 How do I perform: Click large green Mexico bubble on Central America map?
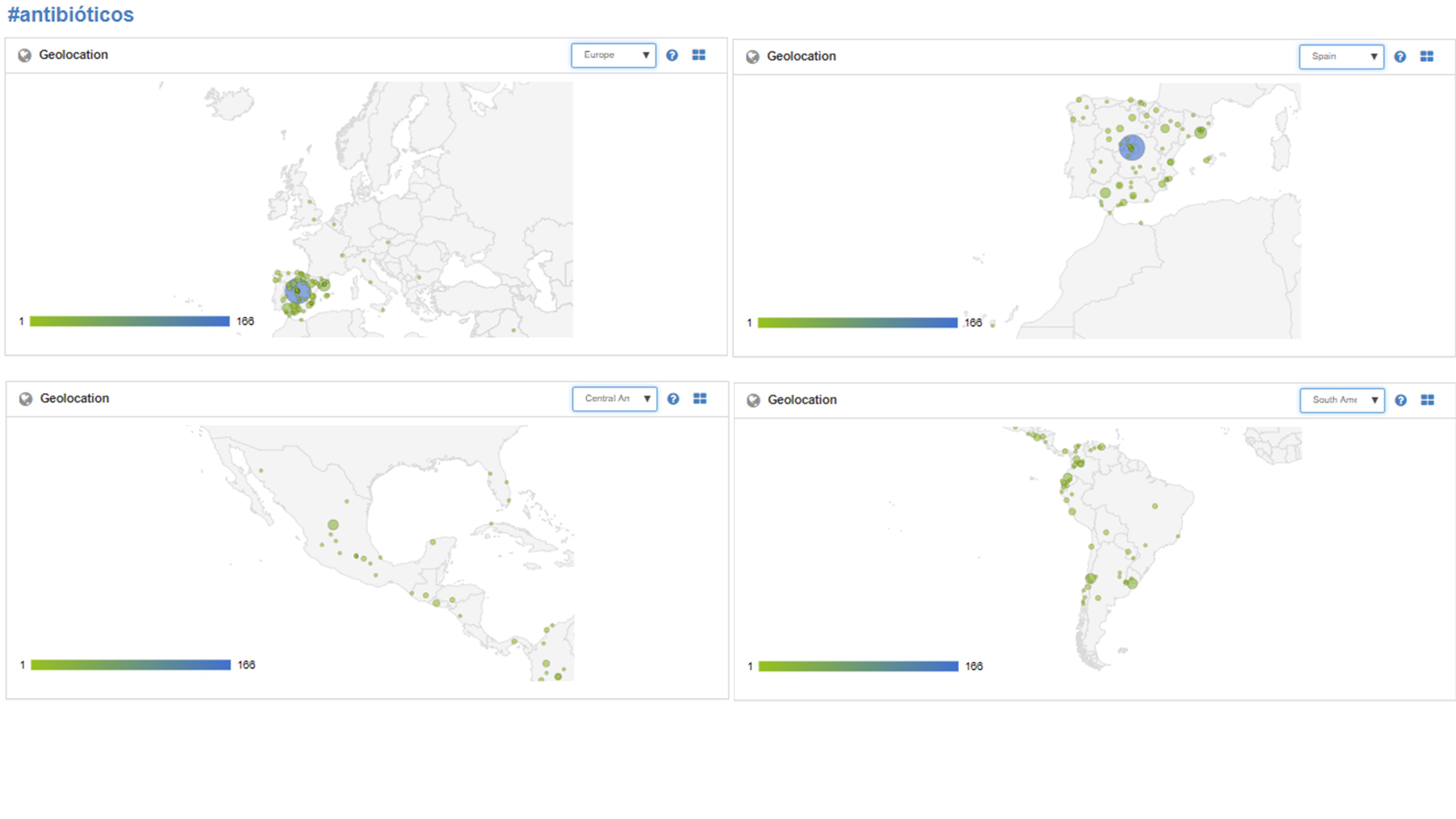tap(333, 525)
